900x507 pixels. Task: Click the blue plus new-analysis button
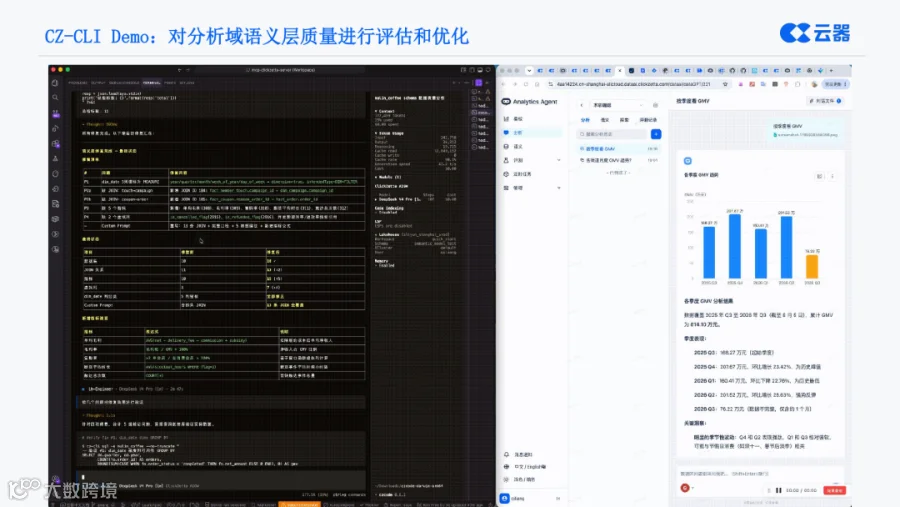(x=655, y=134)
